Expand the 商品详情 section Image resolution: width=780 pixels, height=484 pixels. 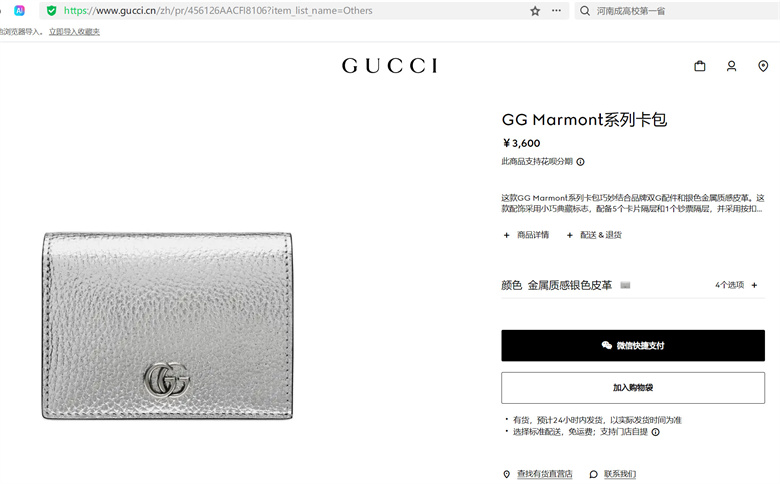click(526, 235)
